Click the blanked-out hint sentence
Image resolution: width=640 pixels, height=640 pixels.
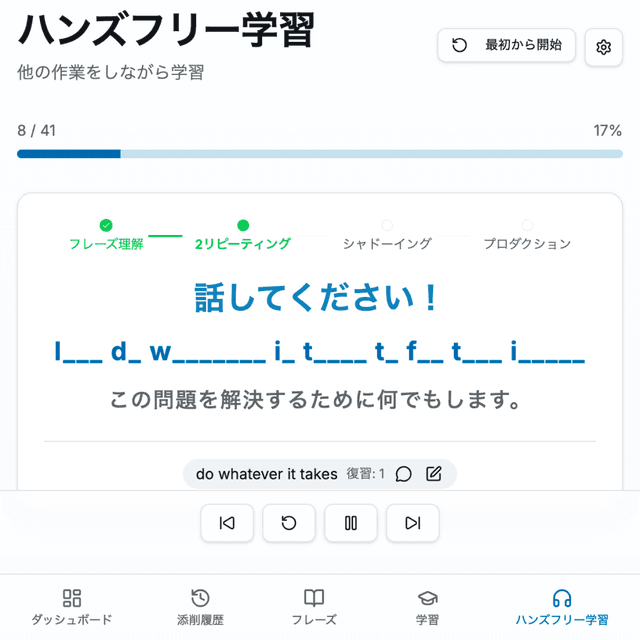point(320,352)
